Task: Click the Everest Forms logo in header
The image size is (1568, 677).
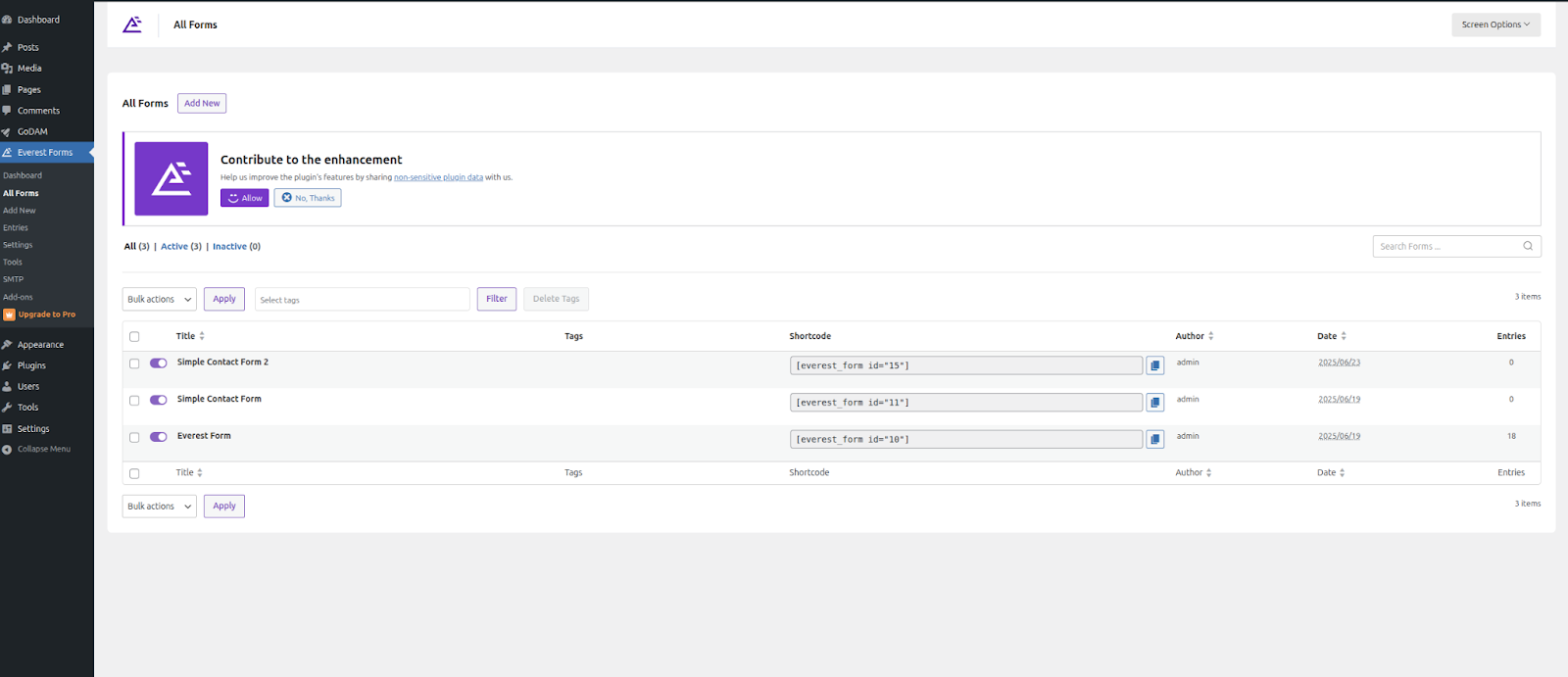Action: tap(132, 24)
